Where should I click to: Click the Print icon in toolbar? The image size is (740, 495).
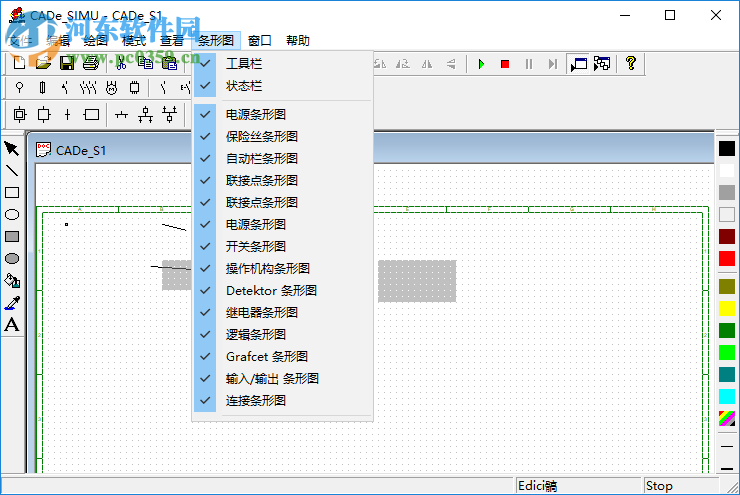[x=90, y=63]
